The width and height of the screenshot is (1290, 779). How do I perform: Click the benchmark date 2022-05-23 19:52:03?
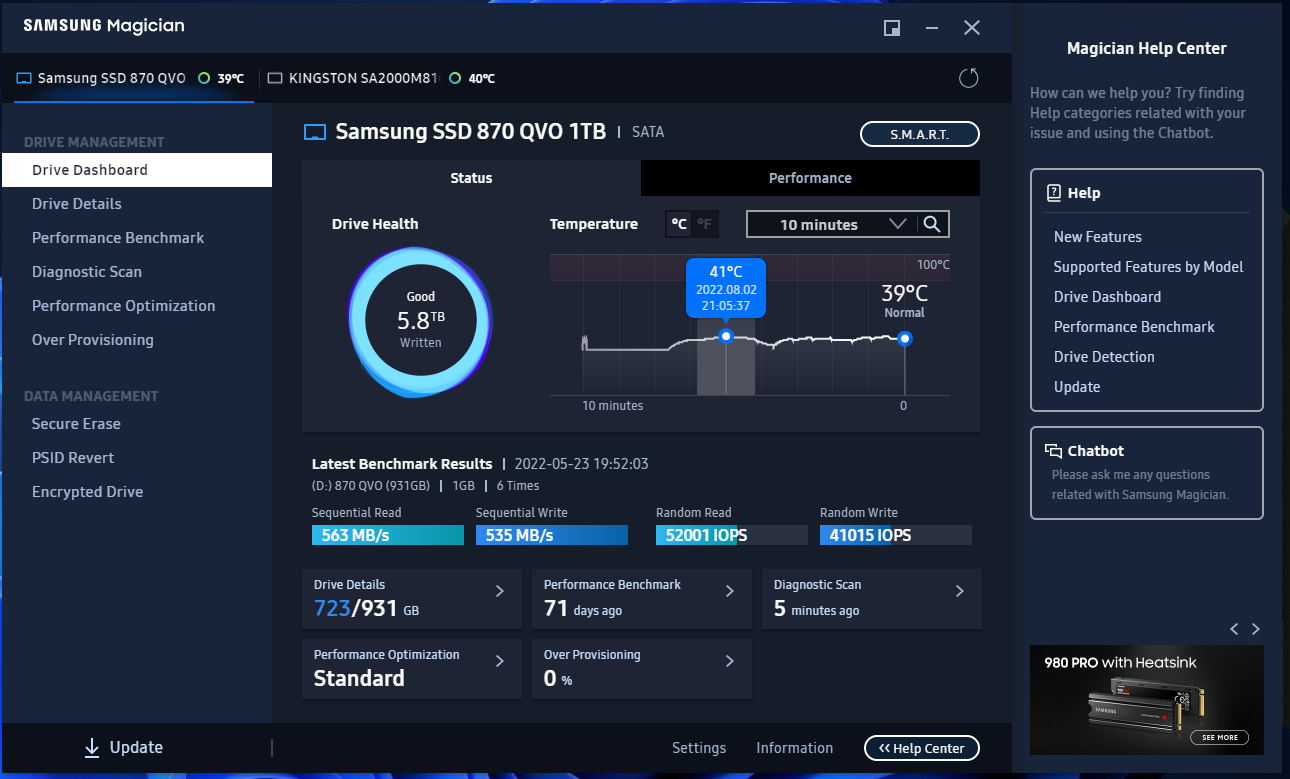tap(581, 464)
